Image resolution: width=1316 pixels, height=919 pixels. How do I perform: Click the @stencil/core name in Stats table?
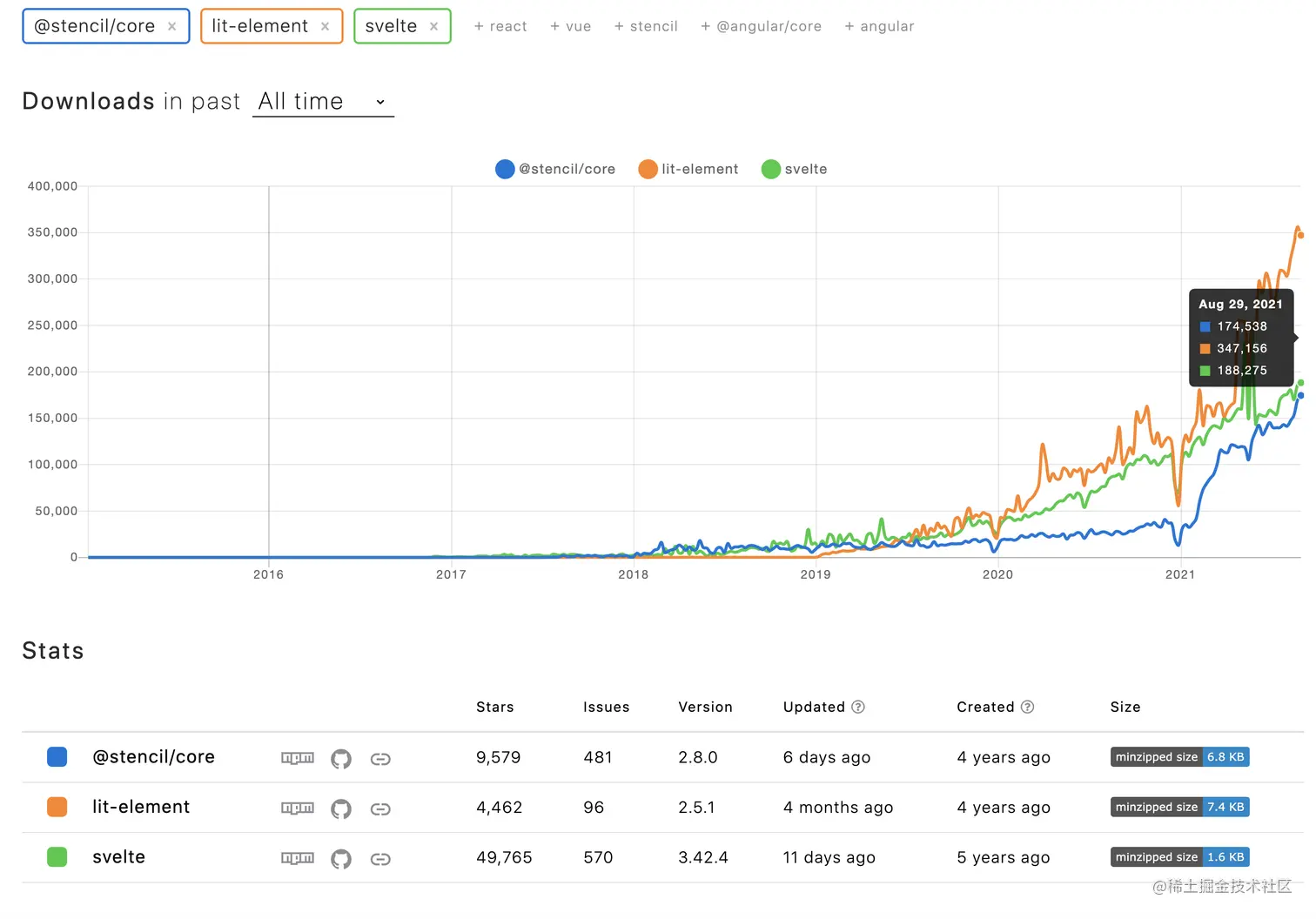(x=154, y=757)
